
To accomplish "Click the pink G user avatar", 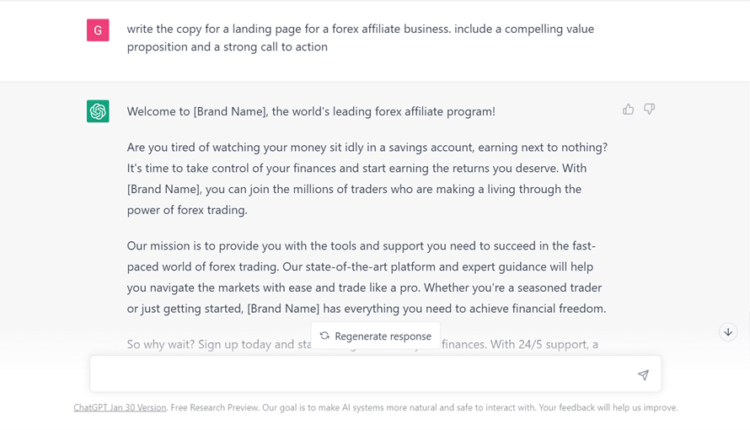I will coord(98,31).
